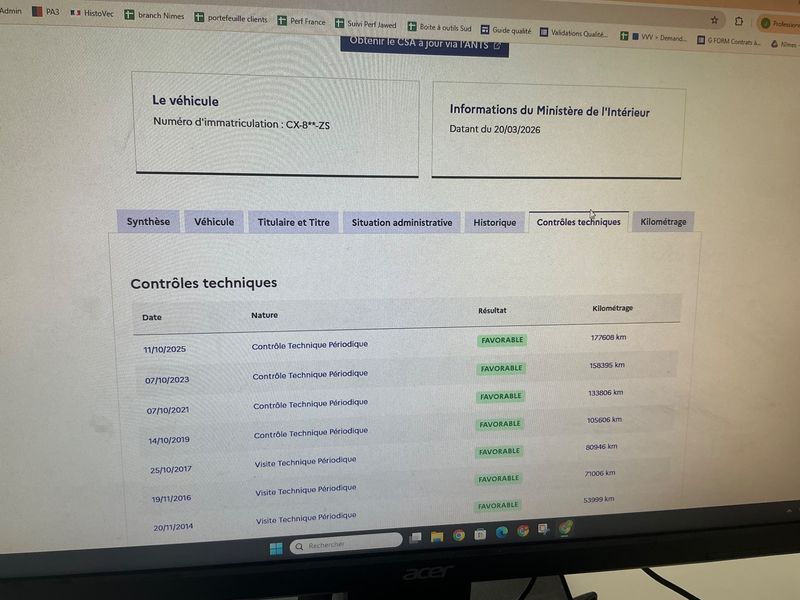This screenshot has height=600, width=800.
Task: Switch to the Historique tab
Action: pyautogui.click(x=494, y=222)
